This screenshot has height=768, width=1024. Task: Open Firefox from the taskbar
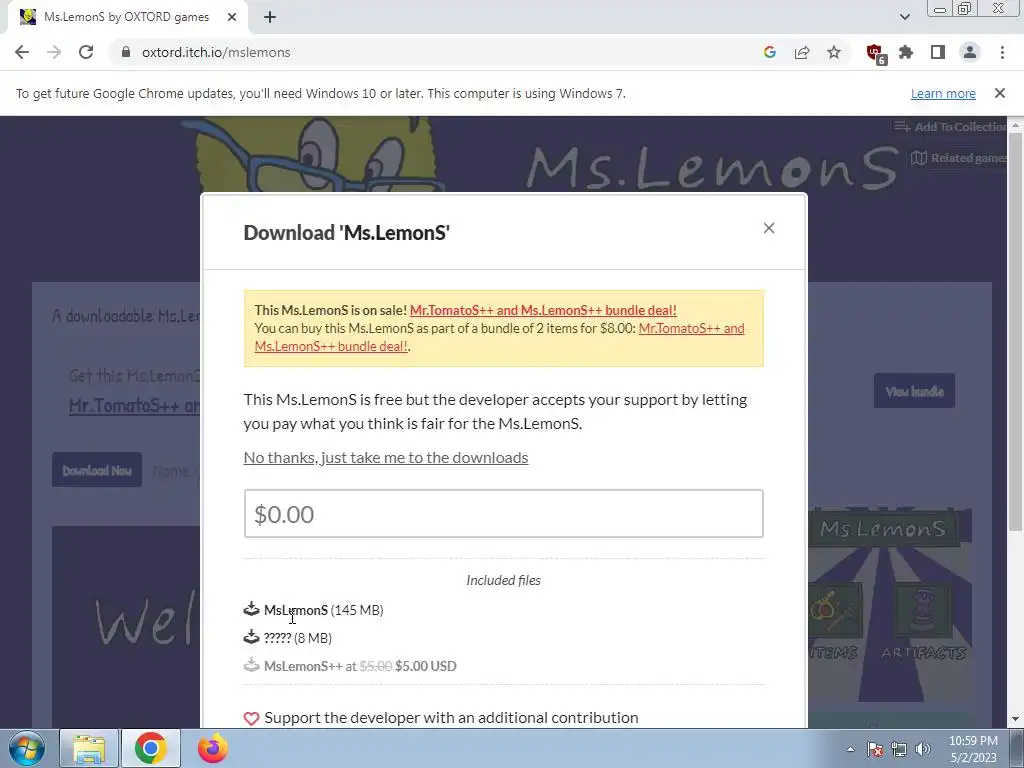pyautogui.click(x=212, y=748)
